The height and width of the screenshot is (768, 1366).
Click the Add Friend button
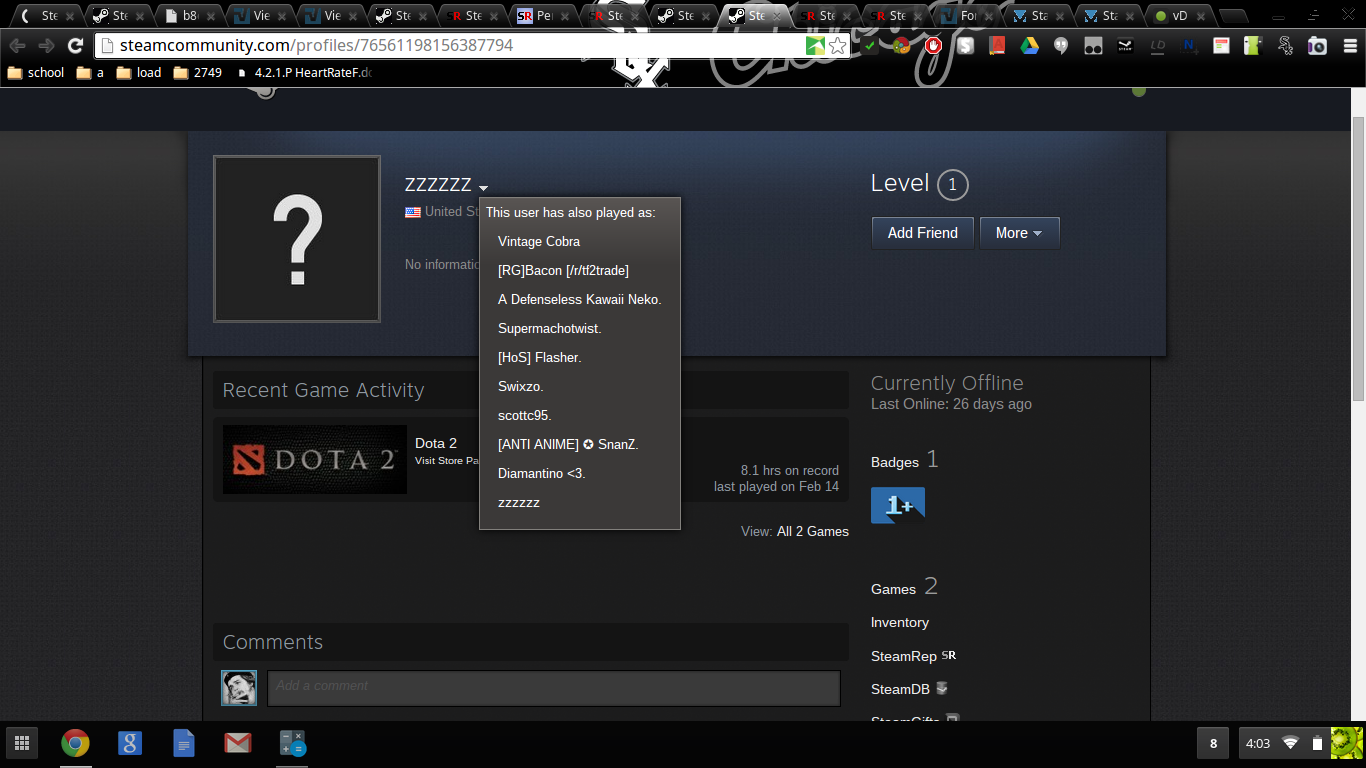click(x=923, y=233)
